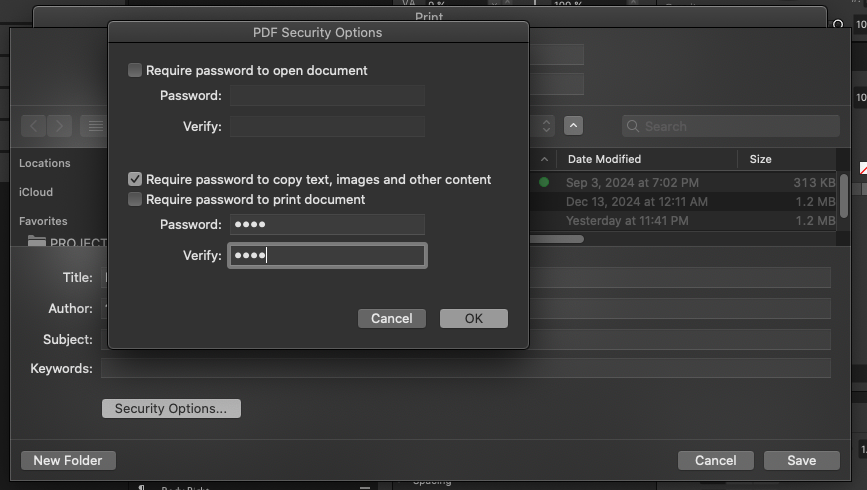Select file modified Sep 3, 2024
The width and height of the screenshot is (867, 490).
click(632, 183)
